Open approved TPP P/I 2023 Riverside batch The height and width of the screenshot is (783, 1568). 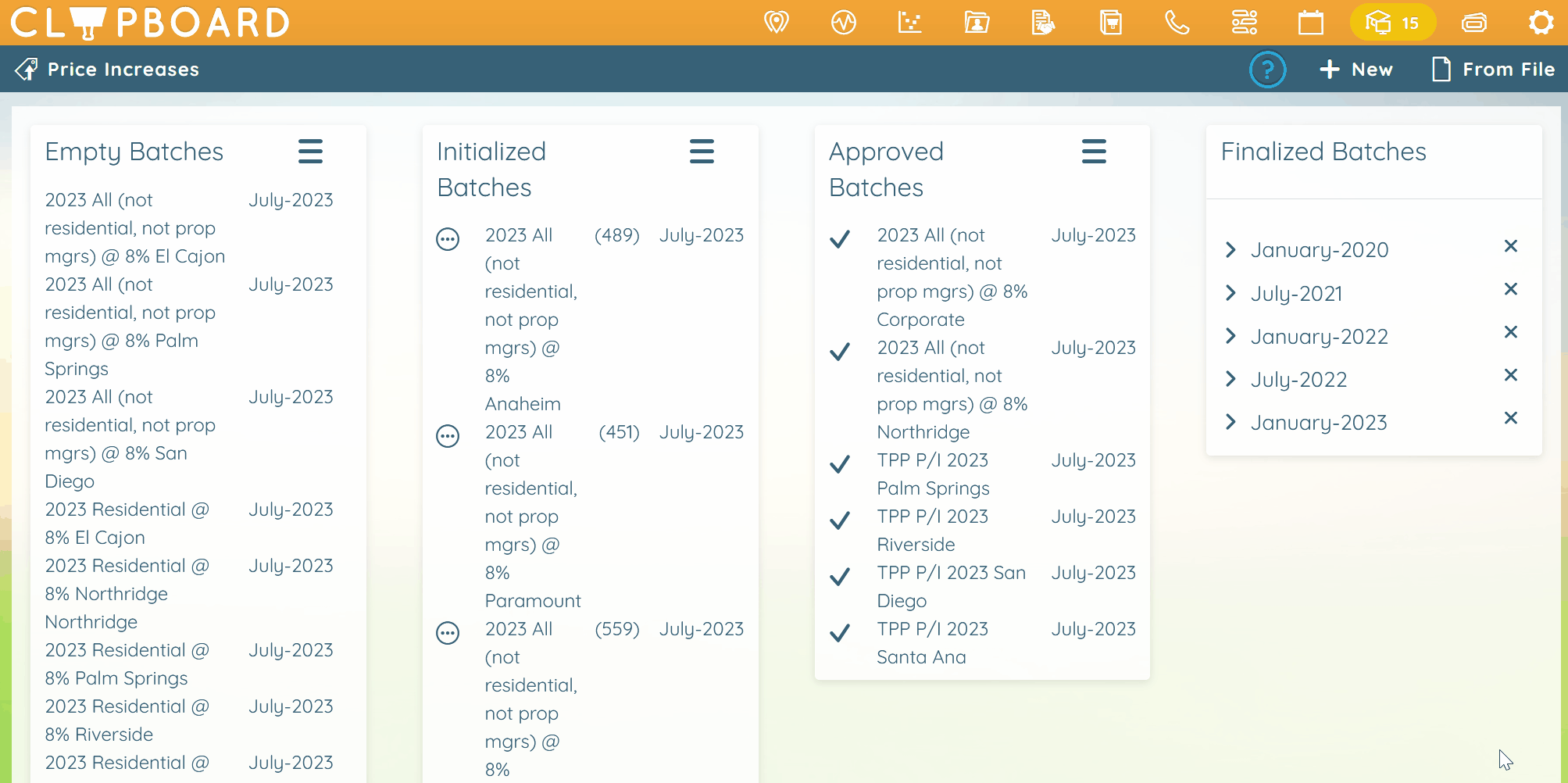tap(933, 531)
